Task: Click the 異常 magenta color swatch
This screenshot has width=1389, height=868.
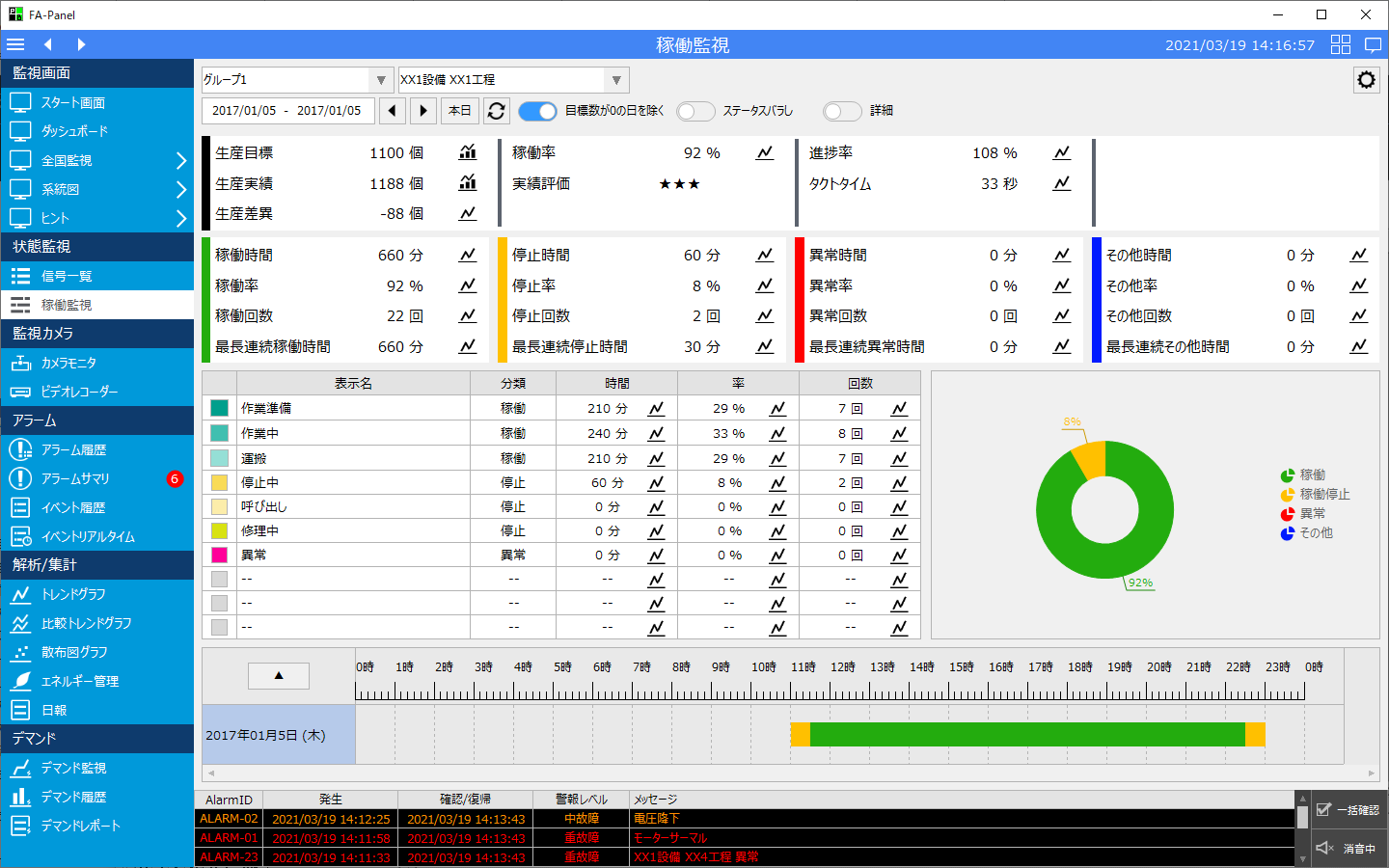Action: click(x=219, y=555)
